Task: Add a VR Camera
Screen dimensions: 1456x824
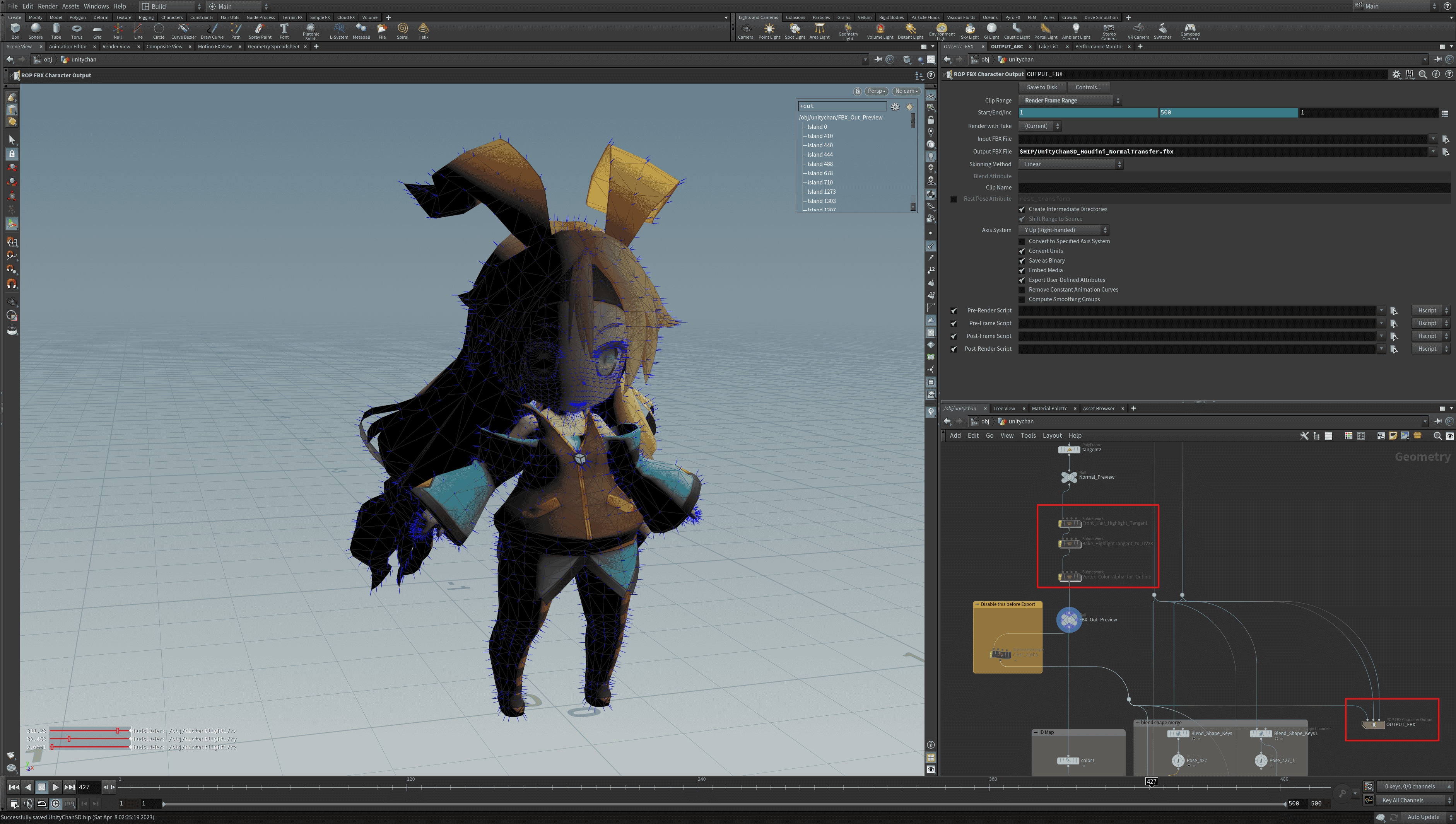Action: point(1138,31)
